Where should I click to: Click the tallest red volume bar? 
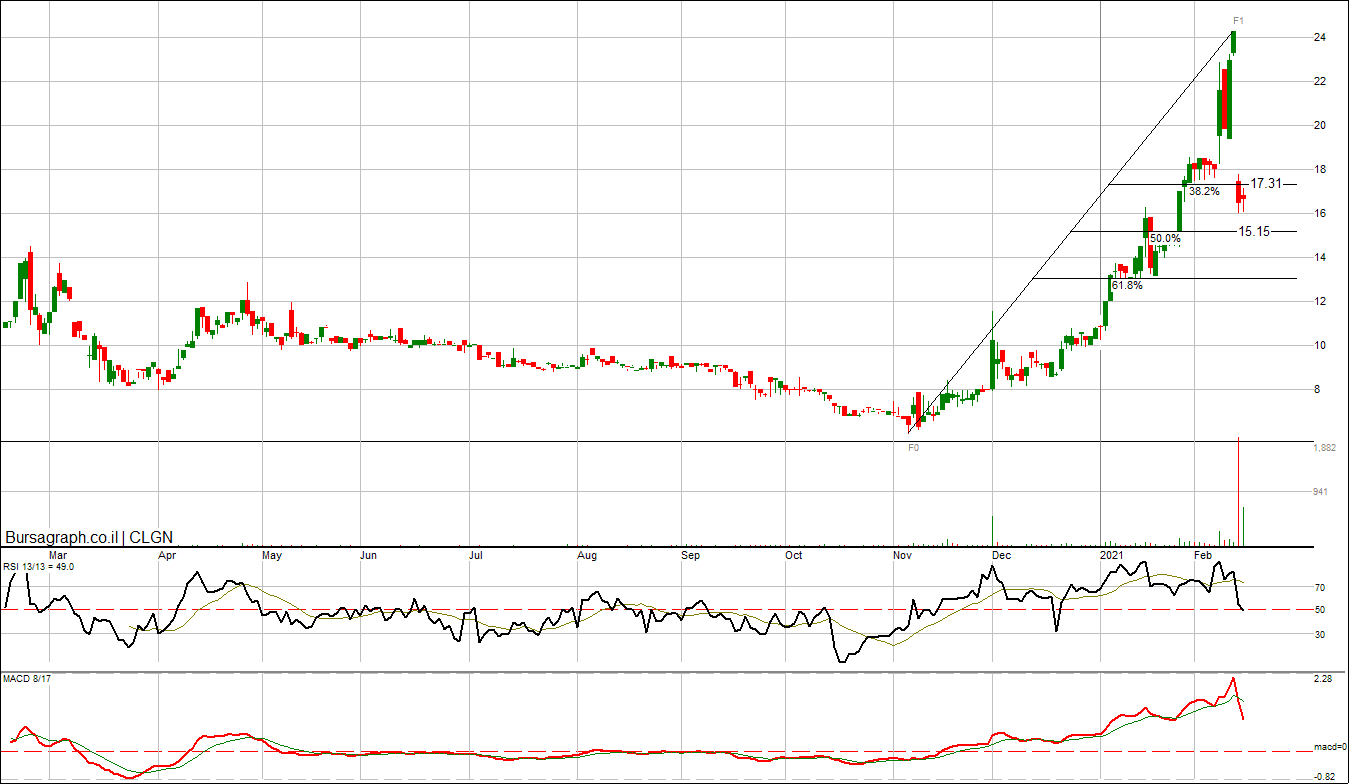pyautogui.click(x=1239, y=490)
